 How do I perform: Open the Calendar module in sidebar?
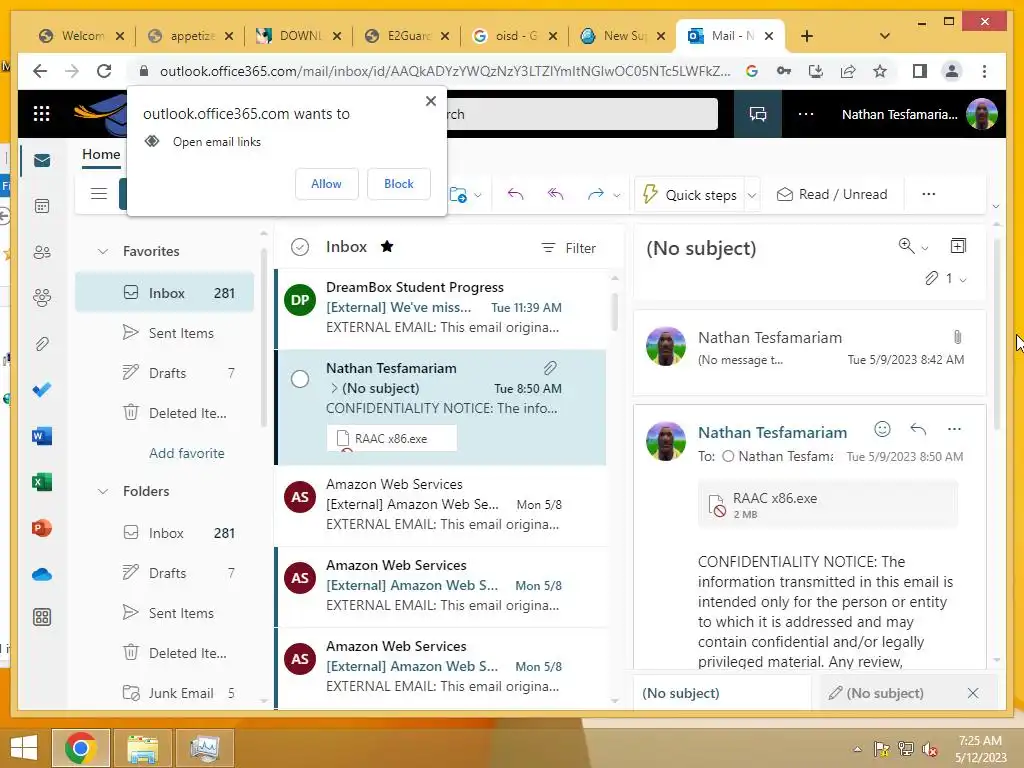42,206
